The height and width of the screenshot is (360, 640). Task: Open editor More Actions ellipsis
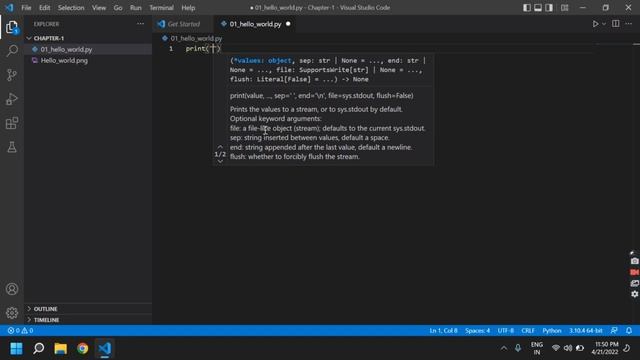629,24
